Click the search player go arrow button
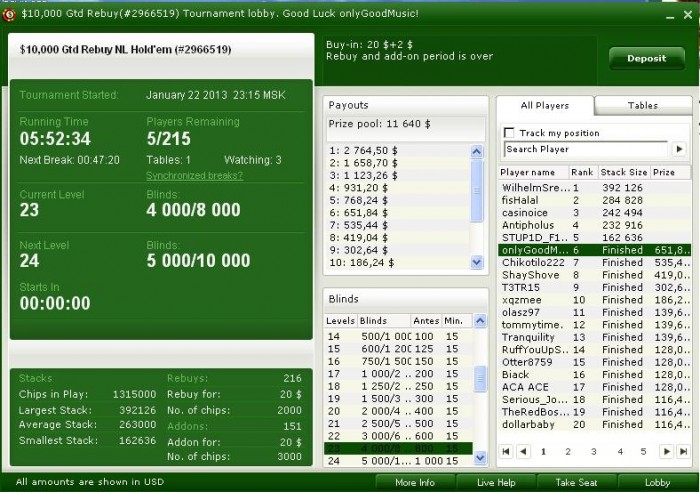The width and height of the screenshot is (700, 492). (x=679, y=149)
